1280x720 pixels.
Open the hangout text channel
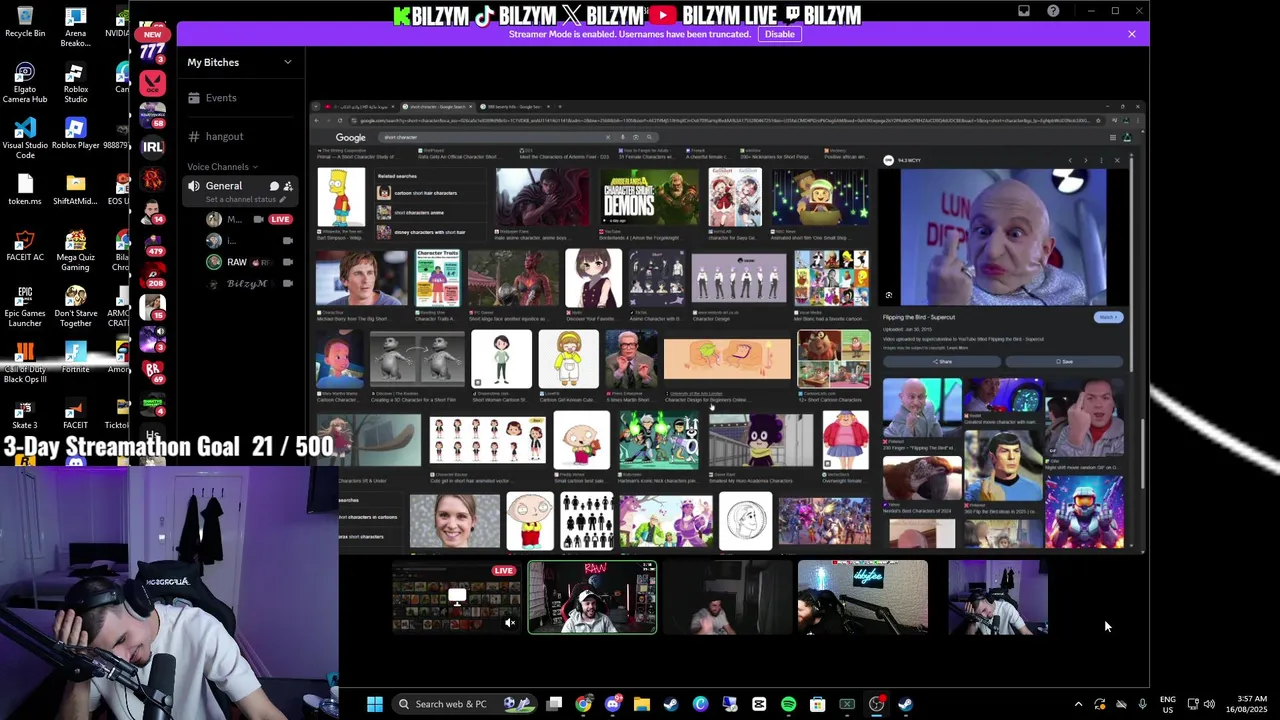[240, 136]
